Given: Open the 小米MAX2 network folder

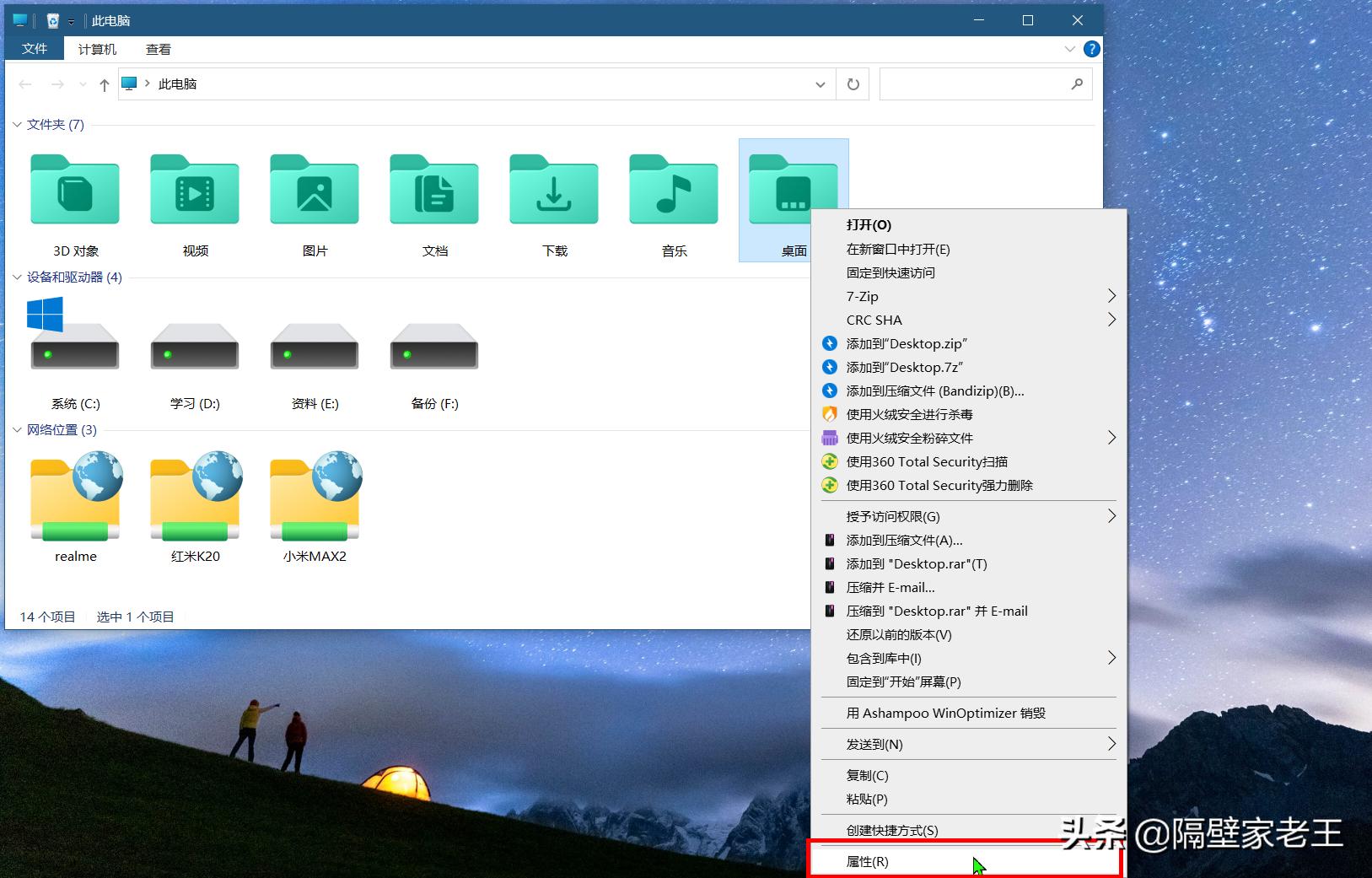Looking at the screenshot, I should coord(314,498).
